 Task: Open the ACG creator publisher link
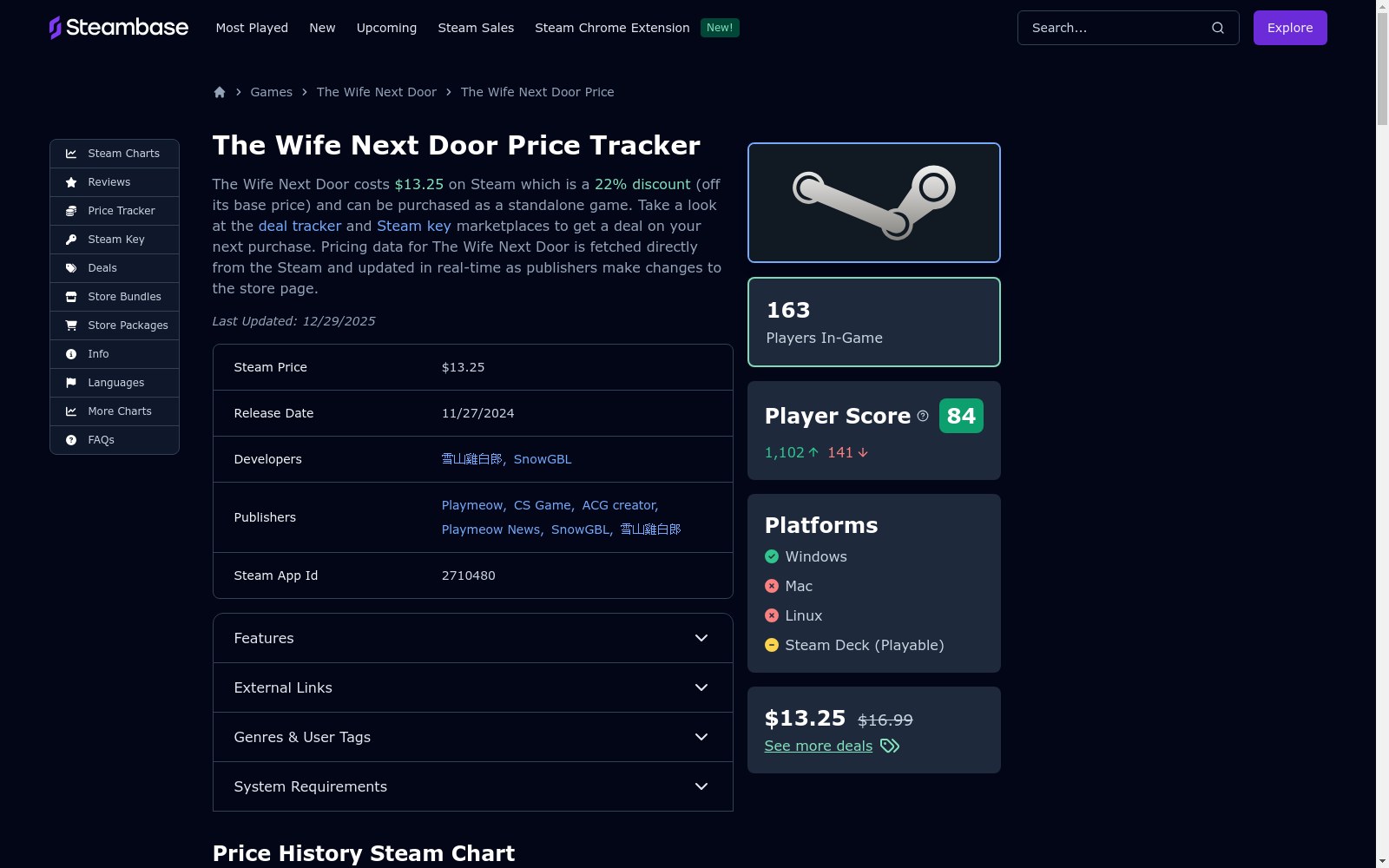pyautogui.click(x=619, y=505)
